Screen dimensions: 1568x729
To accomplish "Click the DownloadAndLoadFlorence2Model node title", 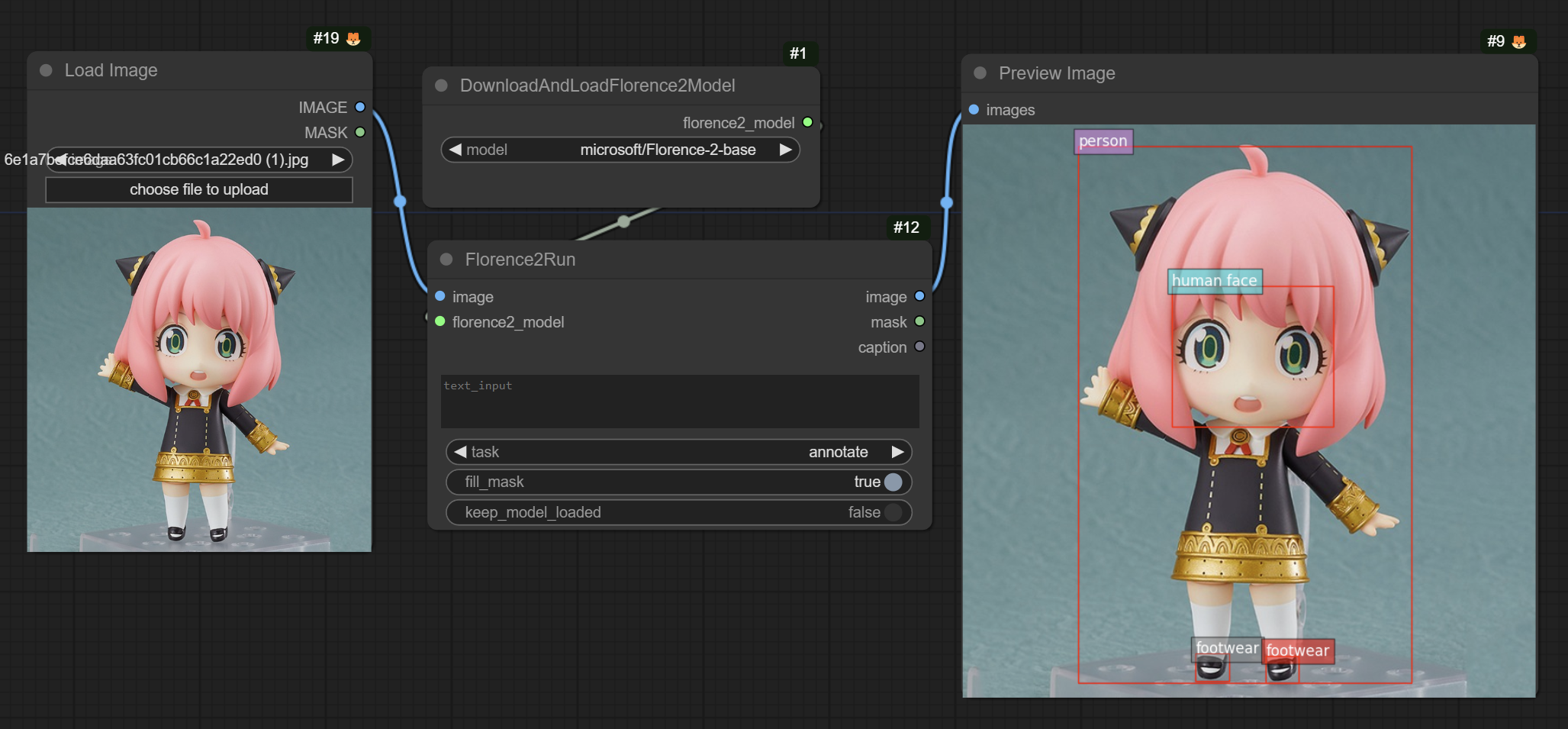I will tap(597, 85).
